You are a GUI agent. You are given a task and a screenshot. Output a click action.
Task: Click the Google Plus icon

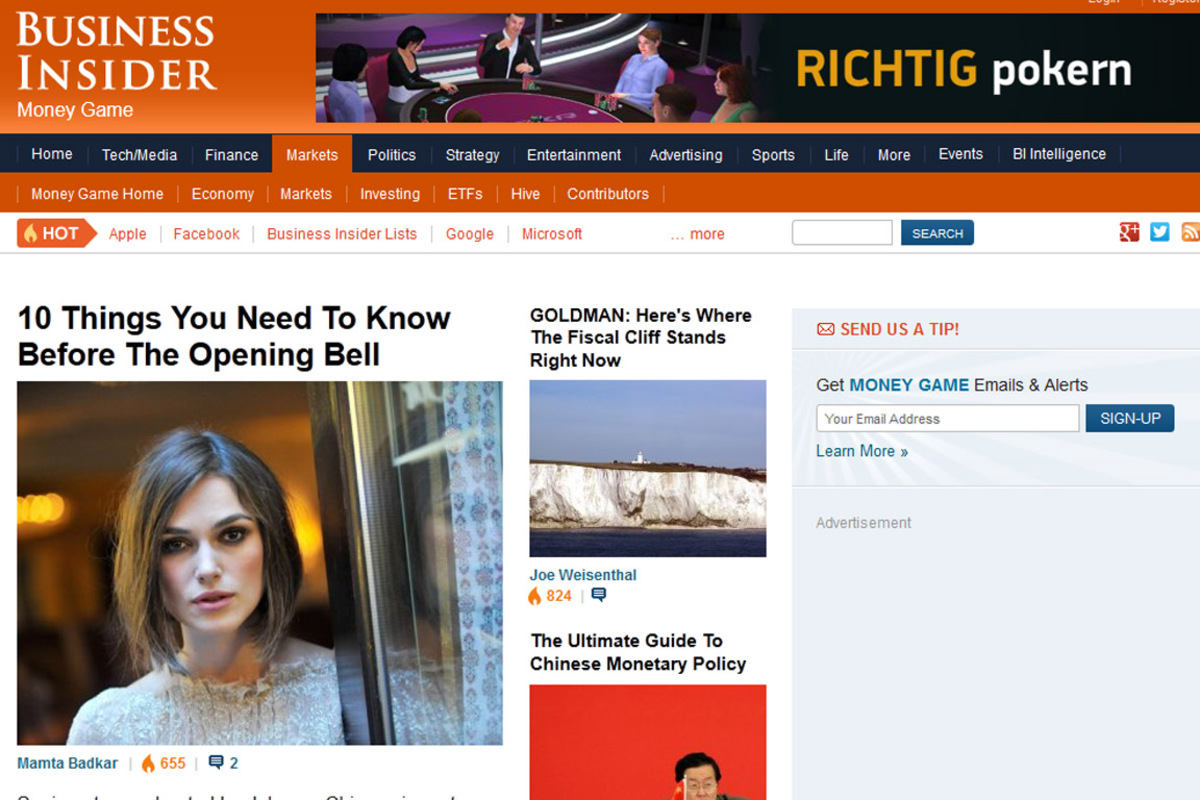[1130, 233]
